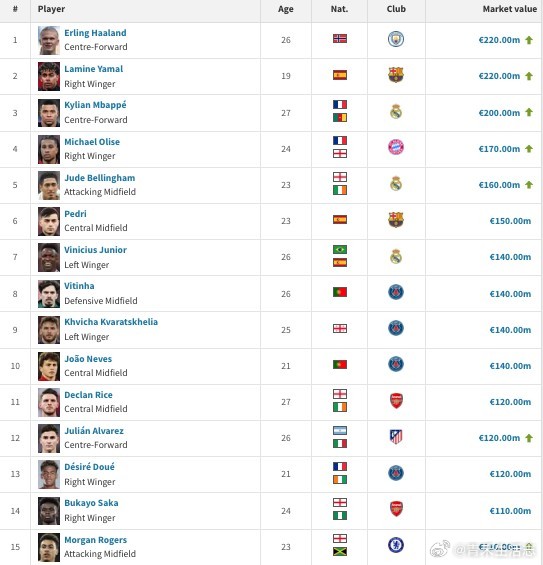Image resolution: width=543 pixels, height=565 pixels.
Task: Click PSG crest beside Vitinha
Action: (x=396, y=292)
